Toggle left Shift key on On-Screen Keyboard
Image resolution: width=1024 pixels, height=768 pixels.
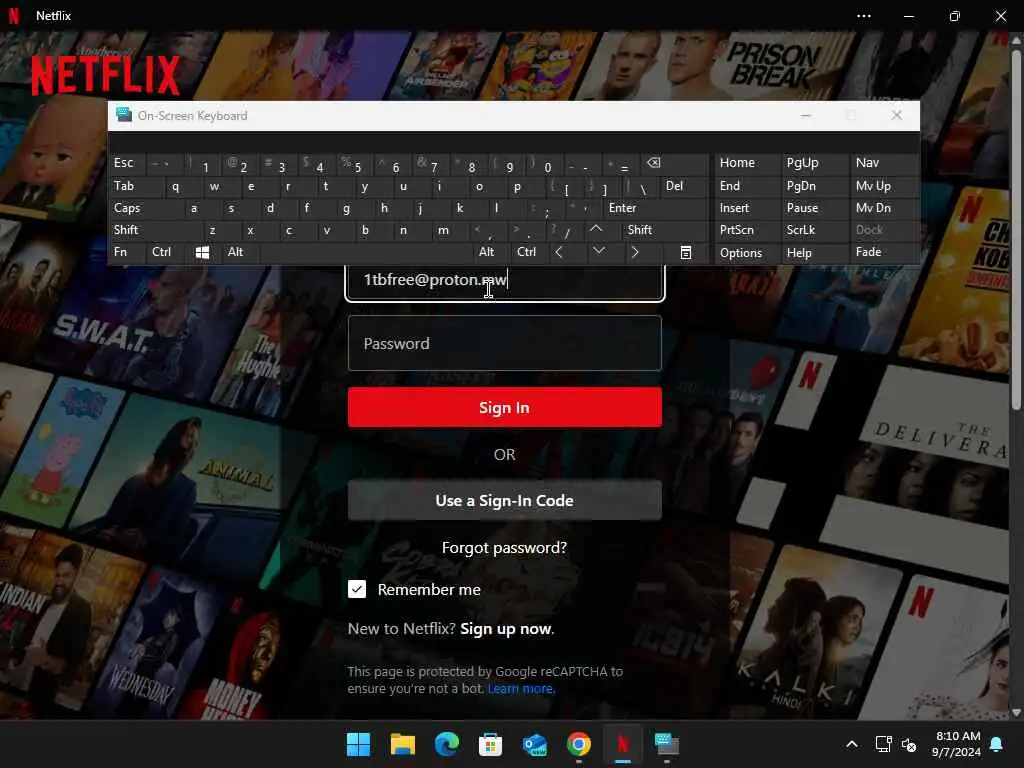click(155, 230)
